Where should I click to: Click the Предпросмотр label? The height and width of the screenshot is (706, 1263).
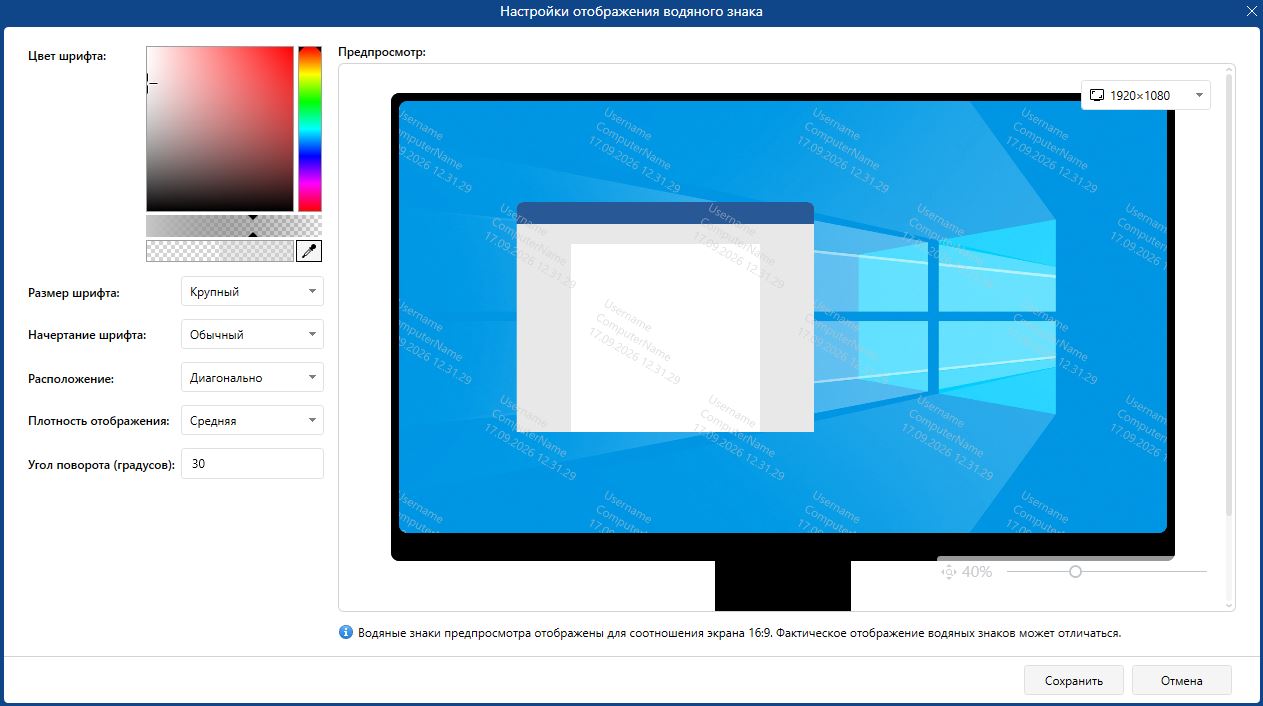[382, 51]
